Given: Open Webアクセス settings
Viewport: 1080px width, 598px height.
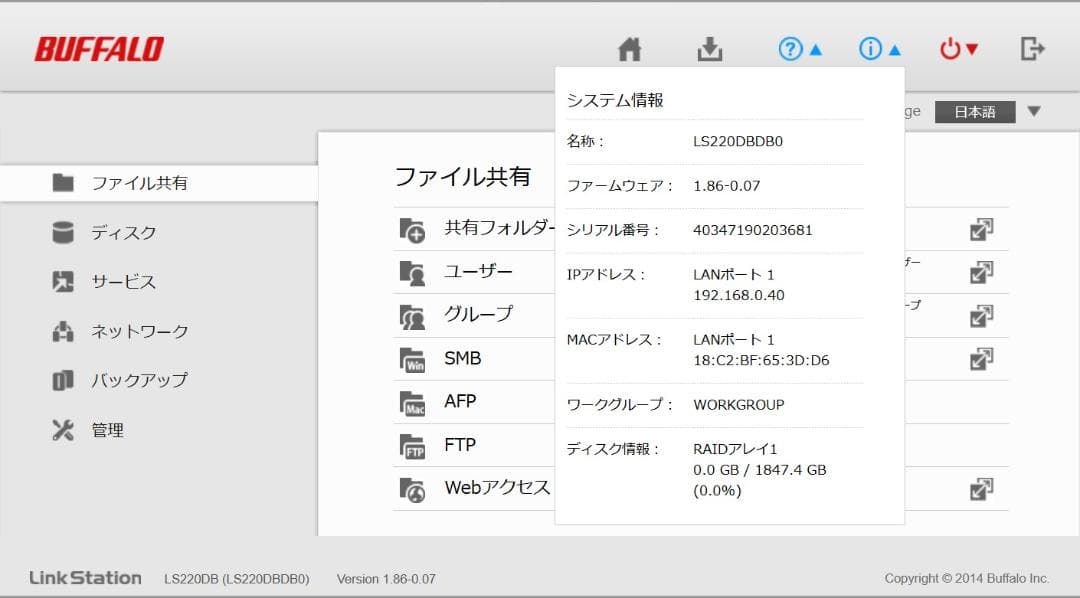Looking at the screenshot, I should (497, 488).
